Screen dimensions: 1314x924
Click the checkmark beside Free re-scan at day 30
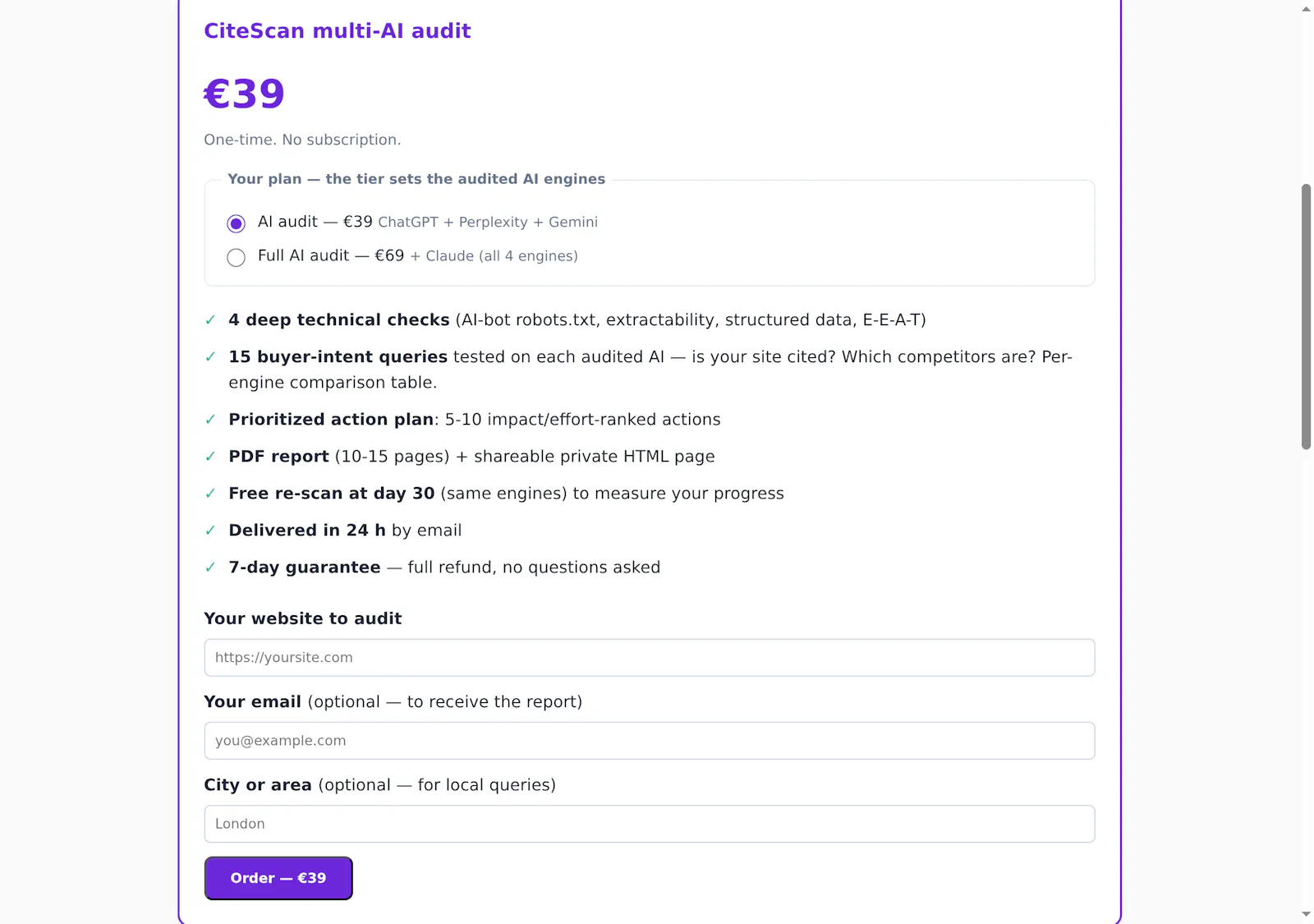pyautogui.click(x=210, y=494)
